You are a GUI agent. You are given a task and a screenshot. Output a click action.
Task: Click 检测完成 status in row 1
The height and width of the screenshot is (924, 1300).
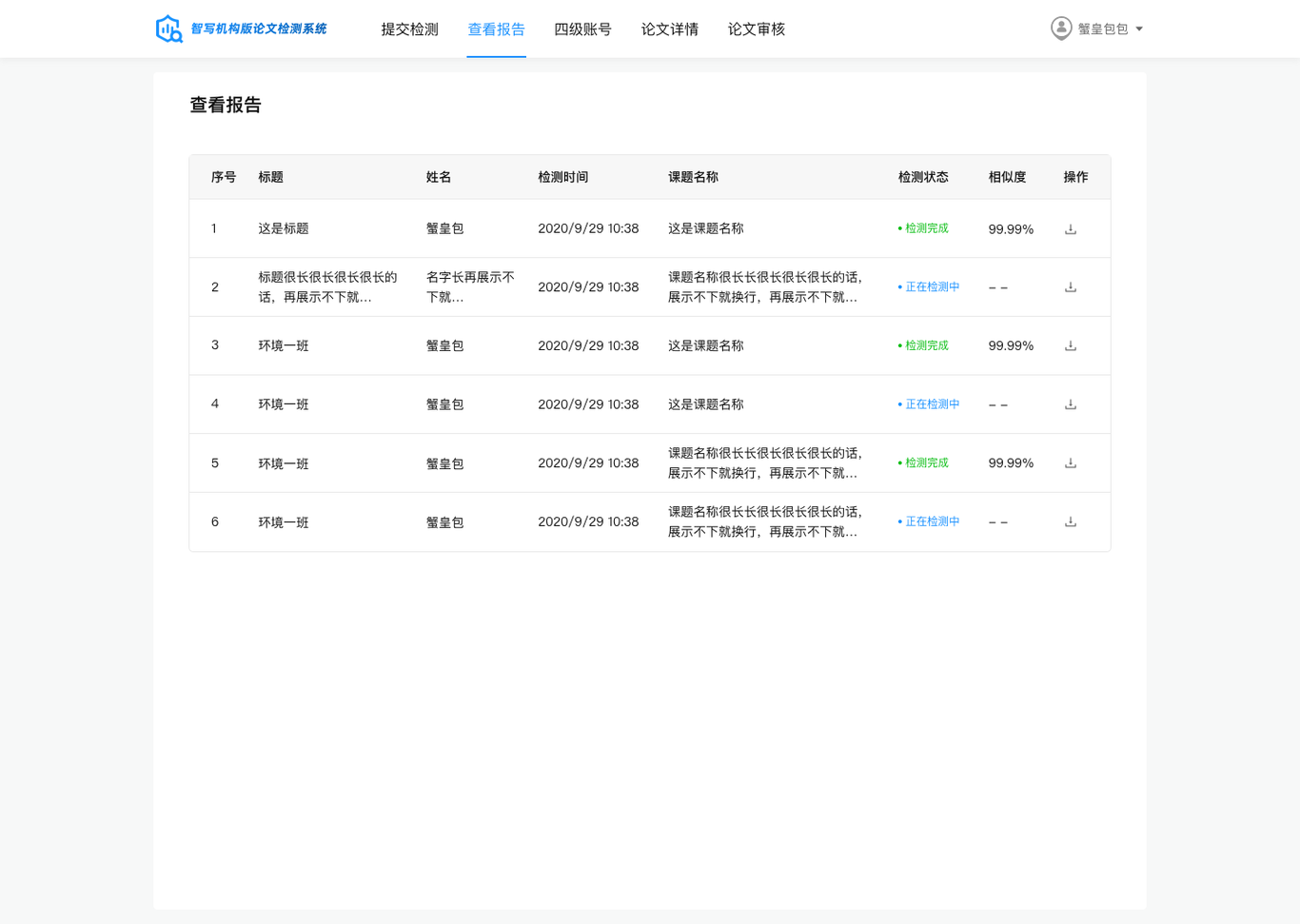point(923,229)
